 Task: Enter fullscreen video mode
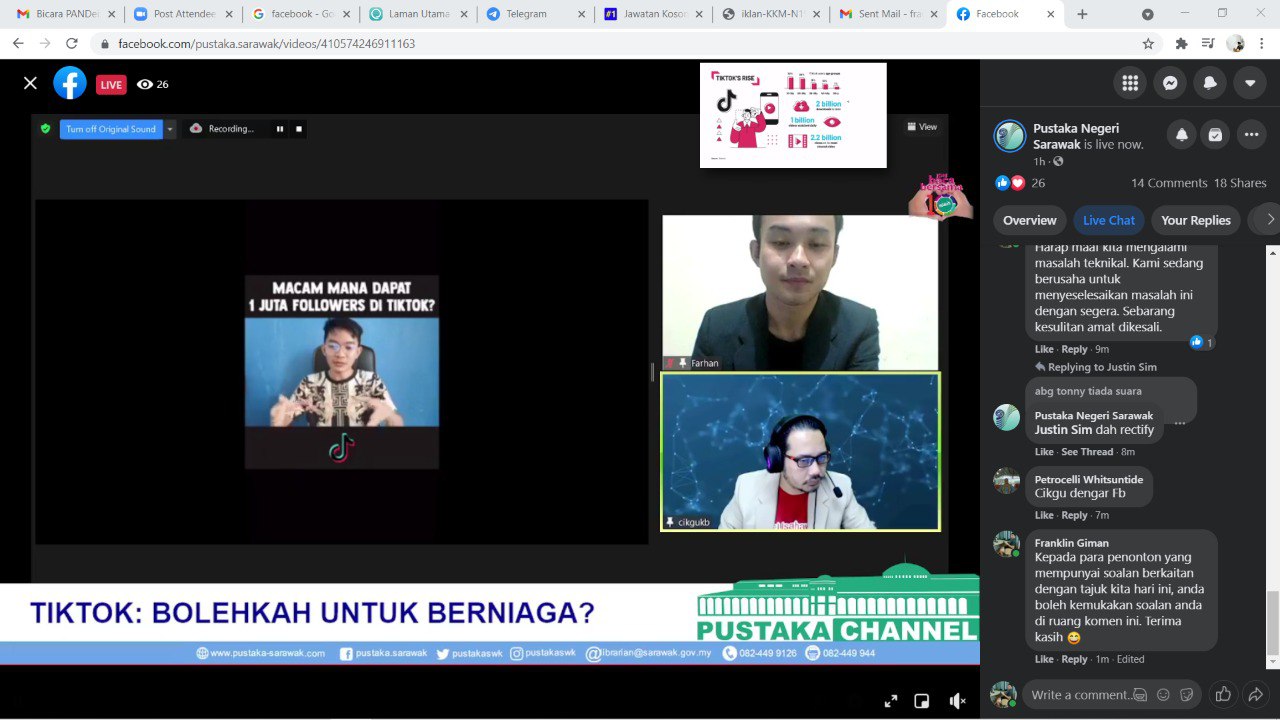point(891,701)
